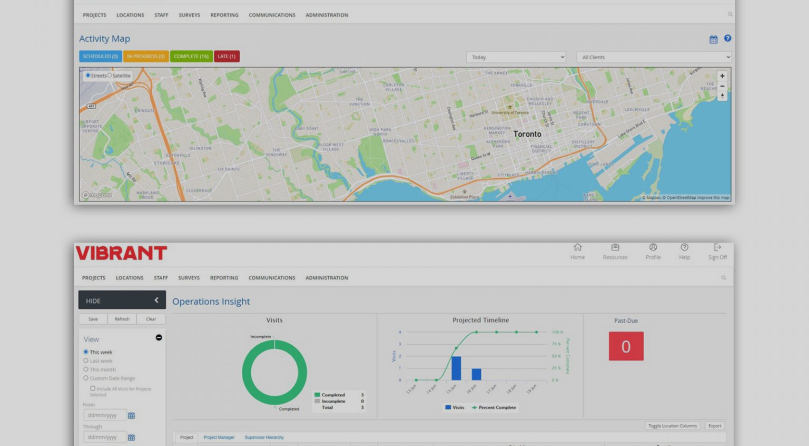
Task: Open the Activity Map help icon
Action: click(727, 38)
